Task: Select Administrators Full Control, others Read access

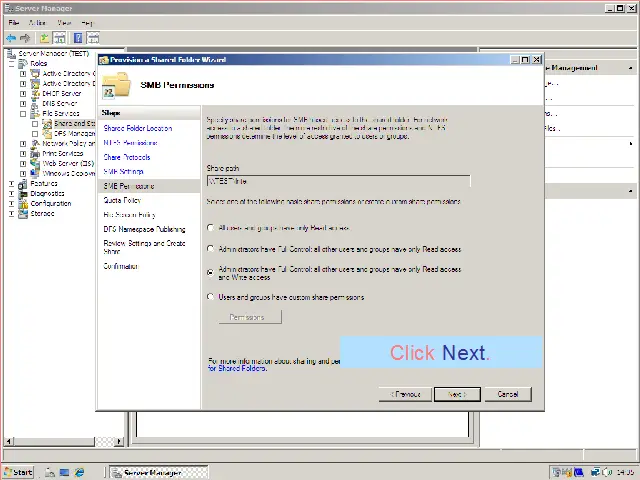Action: click(x=210, y=249)
